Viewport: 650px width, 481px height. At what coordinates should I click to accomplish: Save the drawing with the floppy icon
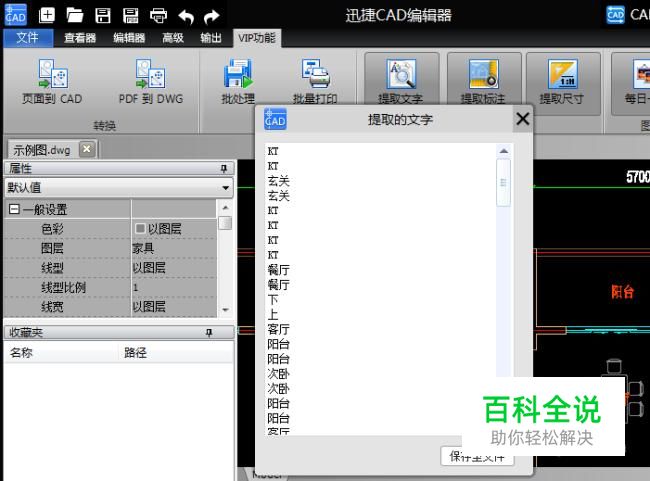point(103,16)
